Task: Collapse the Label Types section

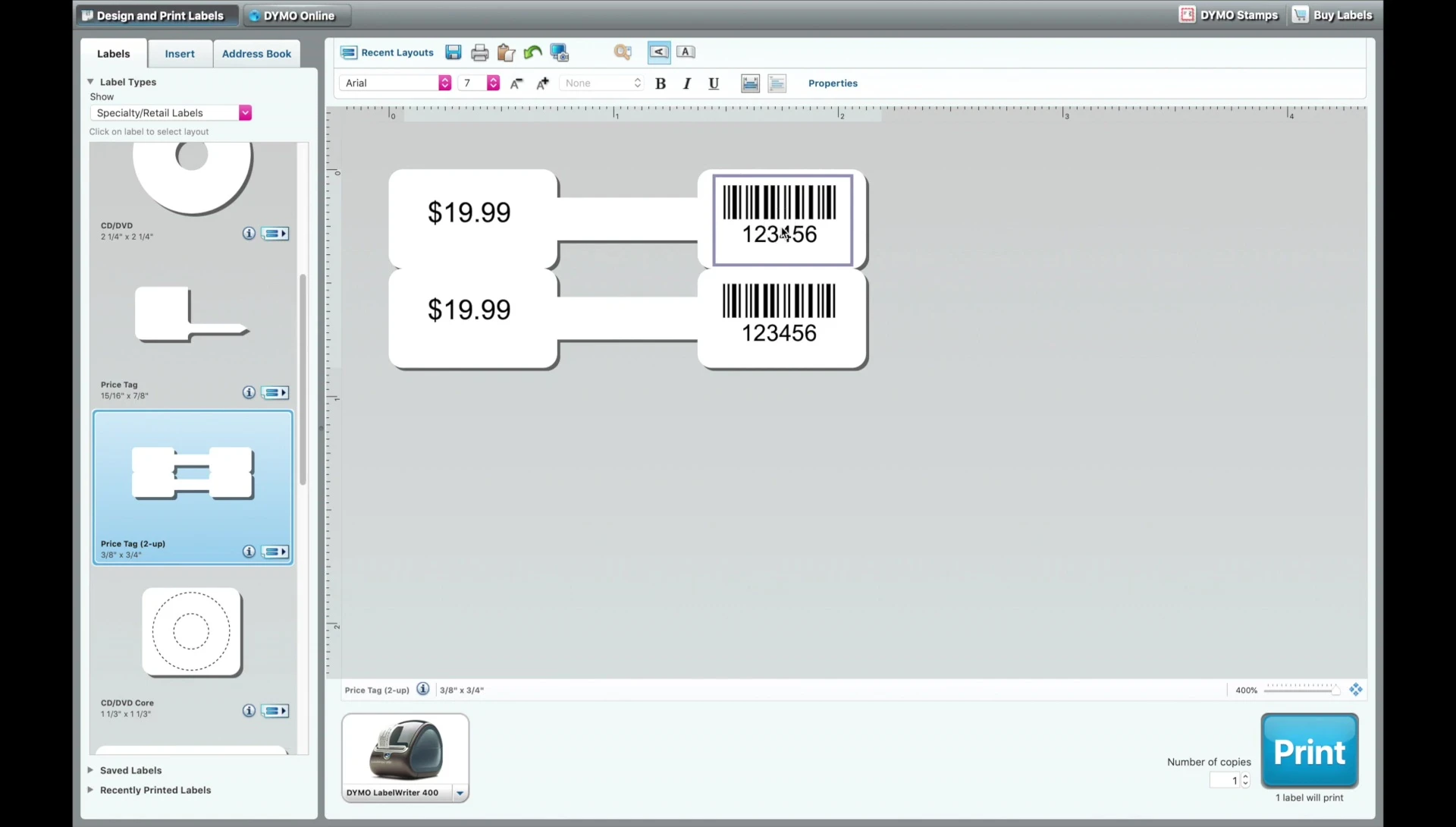Action: click(90, 82)
